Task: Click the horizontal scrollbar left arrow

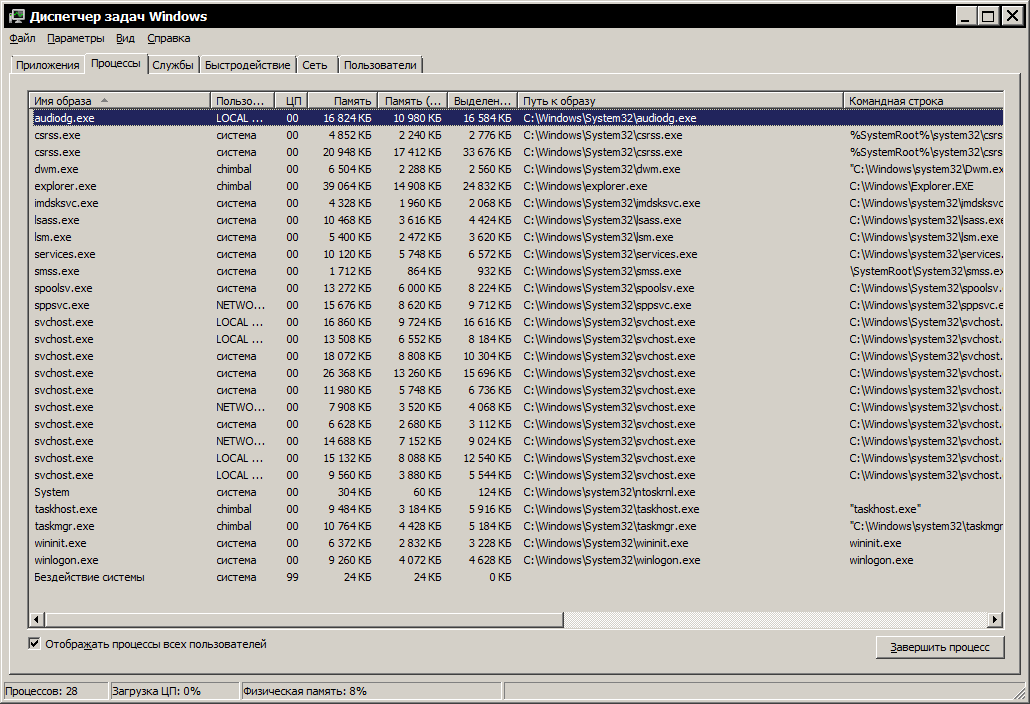Action: (x=37, y=619)
